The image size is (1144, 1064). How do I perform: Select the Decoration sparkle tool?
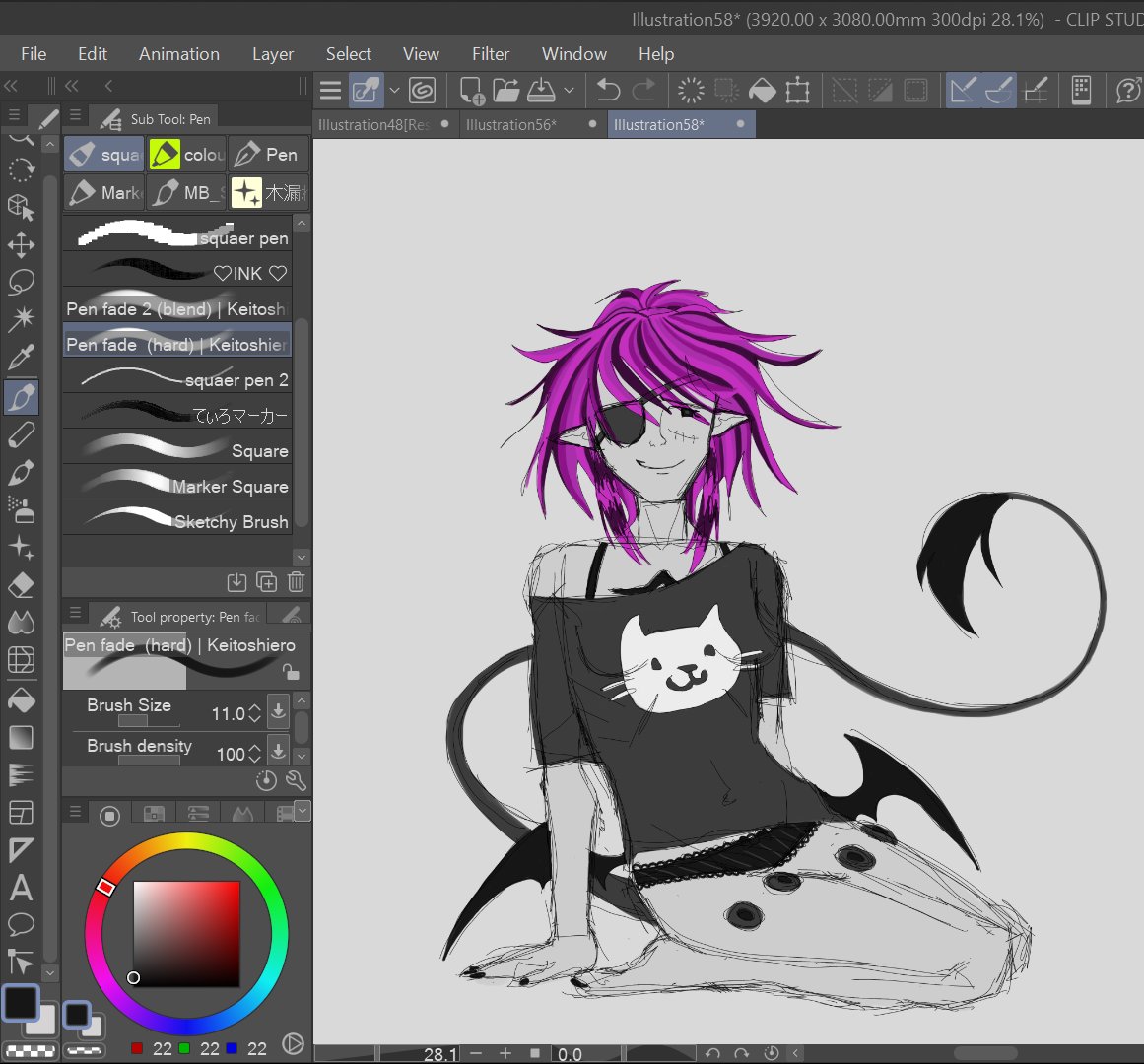21,548
